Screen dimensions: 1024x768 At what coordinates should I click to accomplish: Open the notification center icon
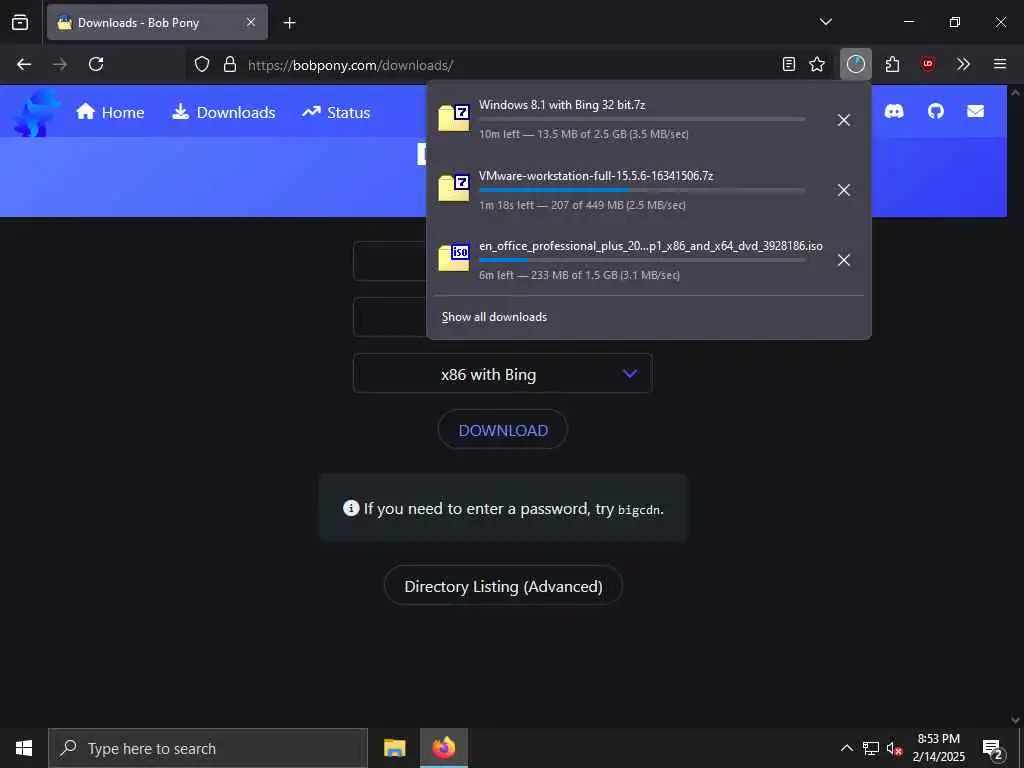(x=993, y=748)
